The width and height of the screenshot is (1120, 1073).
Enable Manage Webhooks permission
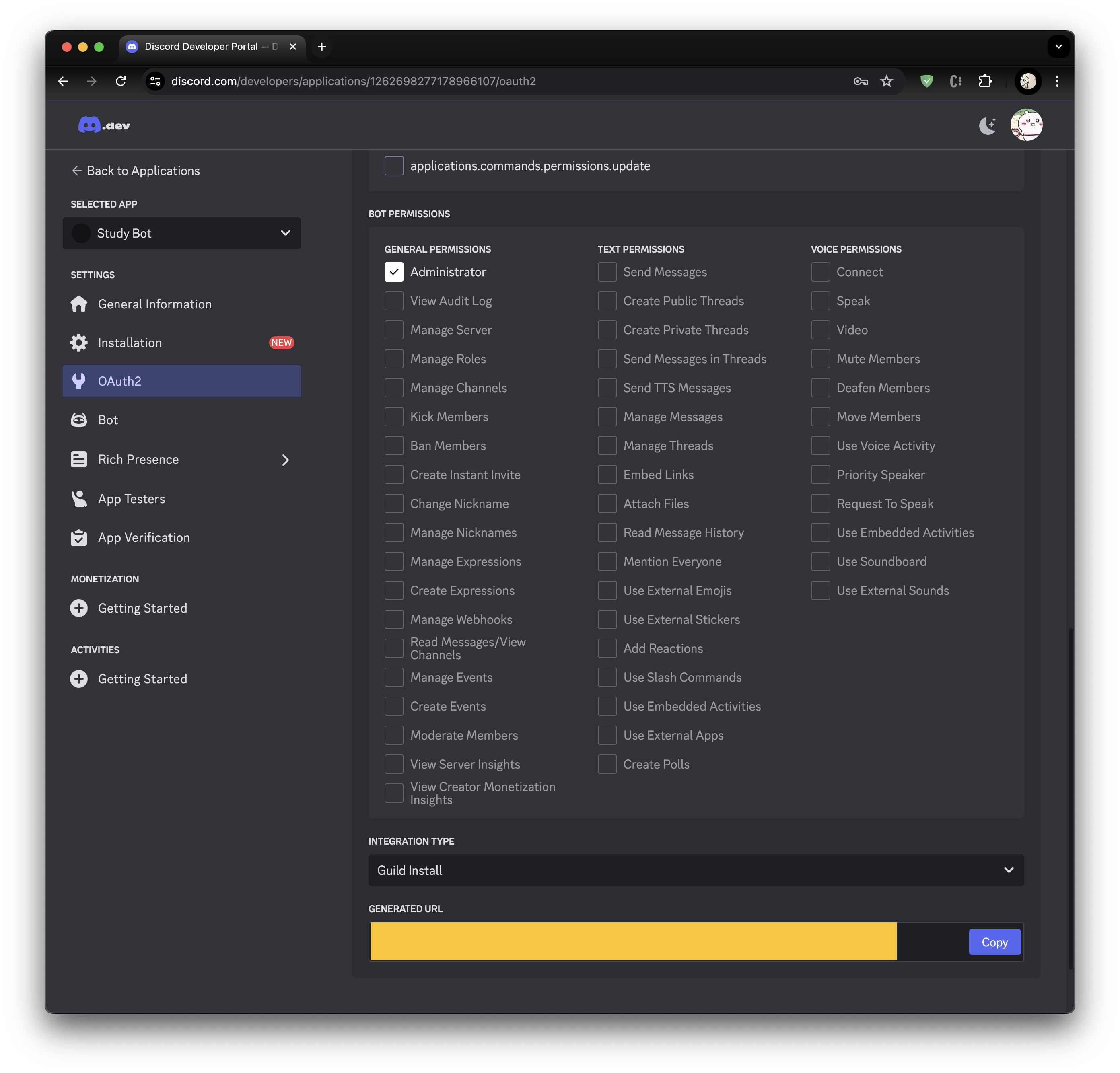click(394, 619)
